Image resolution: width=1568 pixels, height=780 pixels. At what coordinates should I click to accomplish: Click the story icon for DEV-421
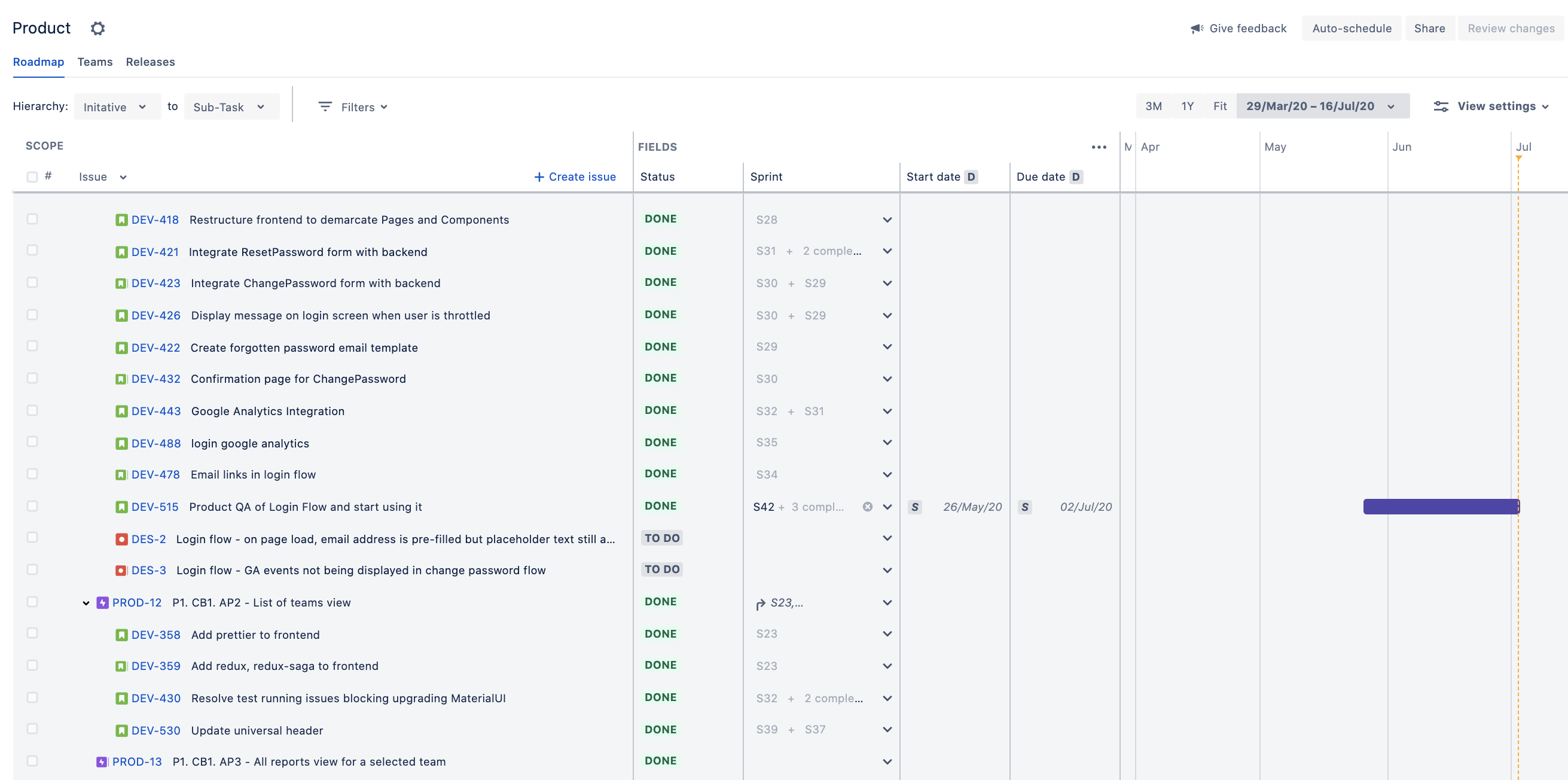click(122, 252)
